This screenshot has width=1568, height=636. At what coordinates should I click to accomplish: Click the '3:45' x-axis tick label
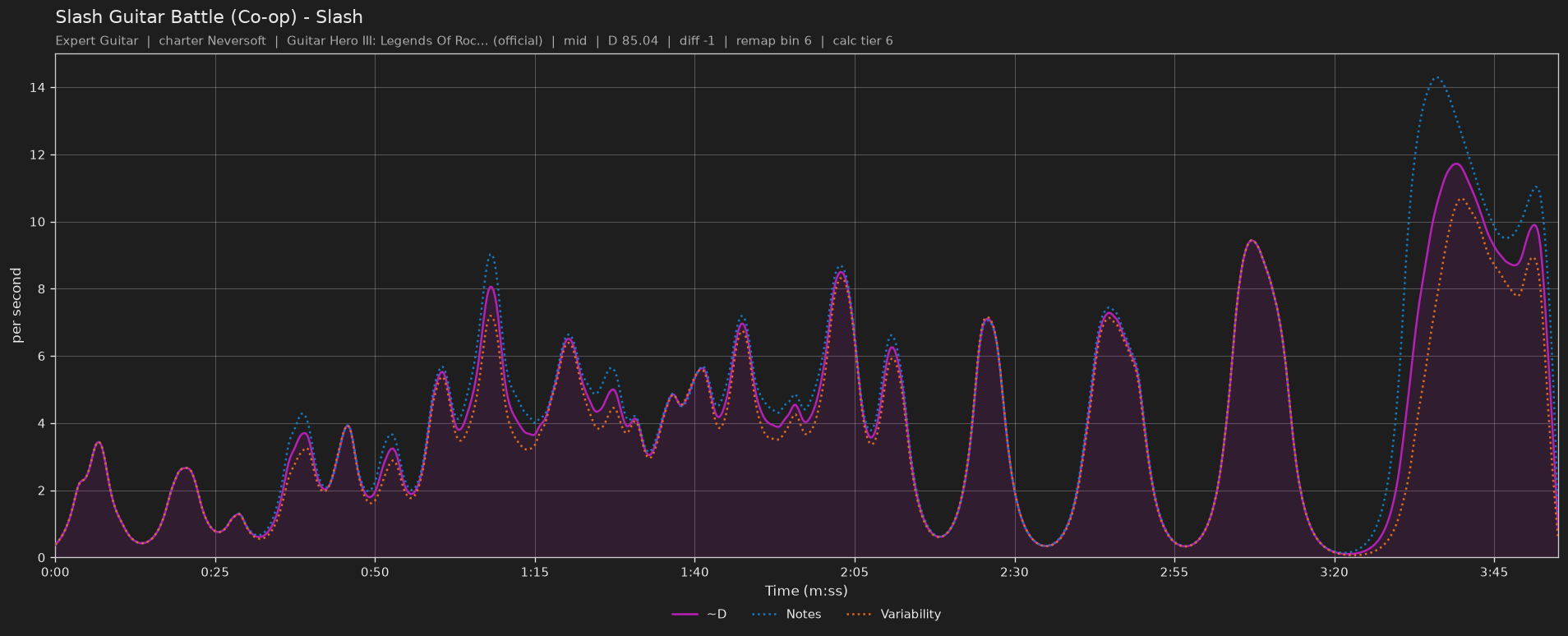[x=1494, y=572]
